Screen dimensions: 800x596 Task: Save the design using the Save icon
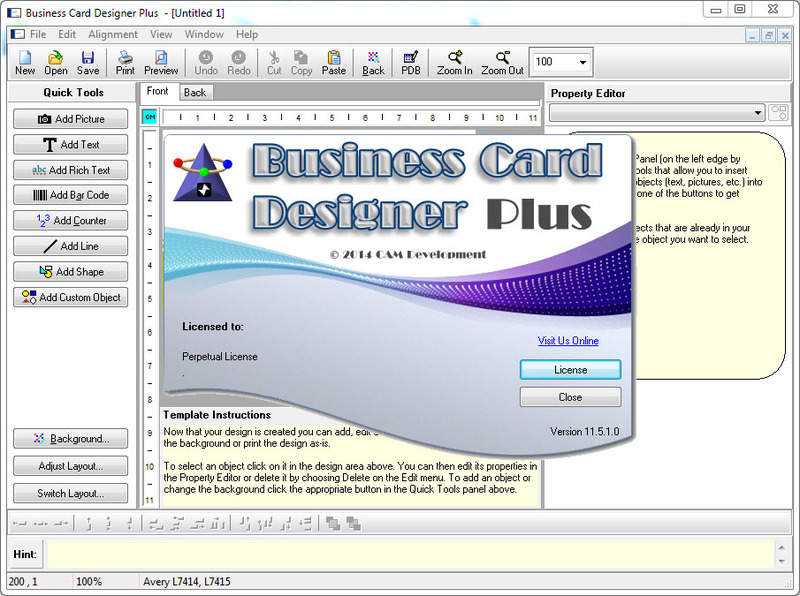(88, 63)
